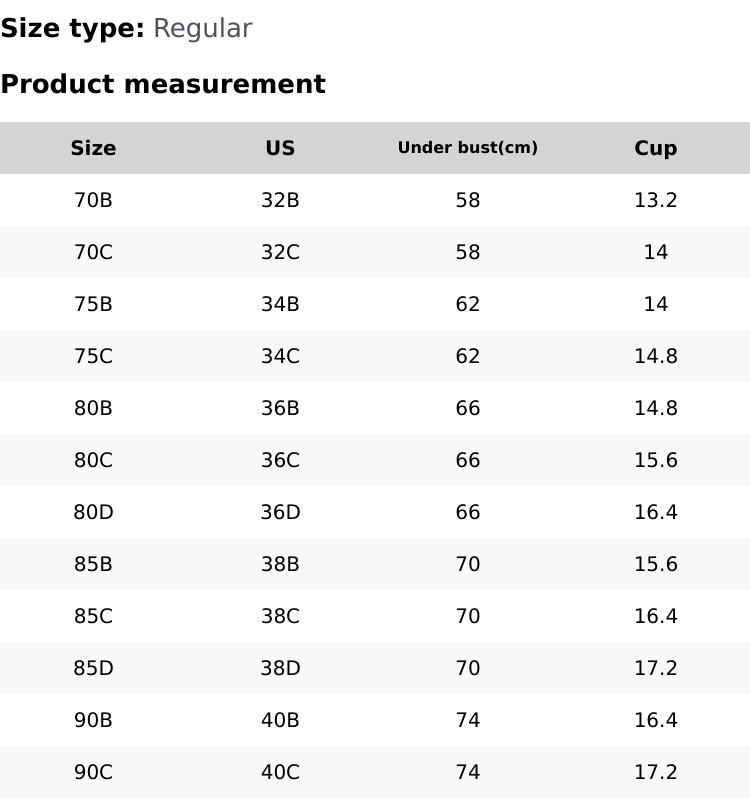Click the 34B US size cell
The height and width of the screenshot is (798, 750).
point(280,304)
